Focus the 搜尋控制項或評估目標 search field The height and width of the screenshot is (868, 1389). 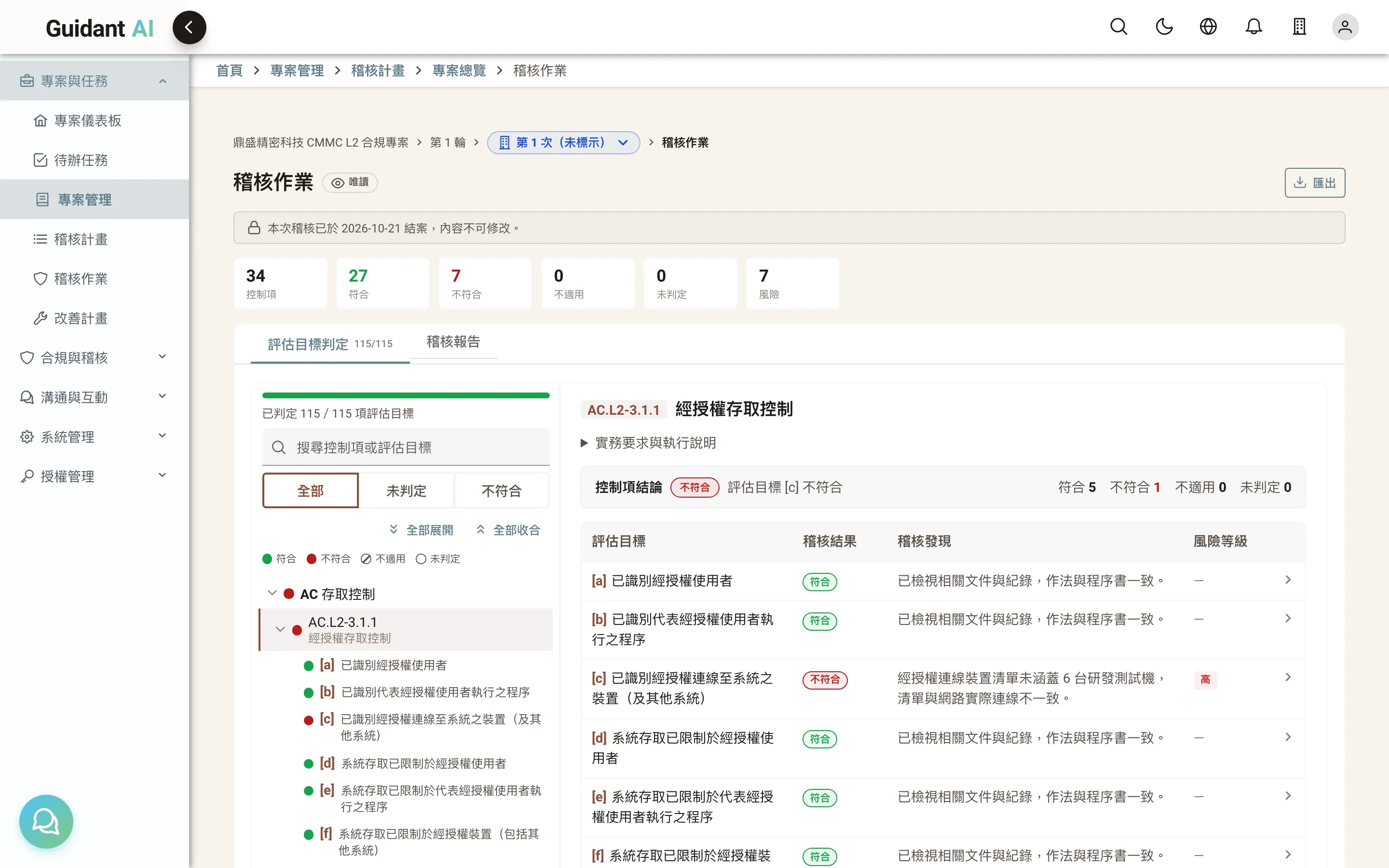[x=406, y=447]
